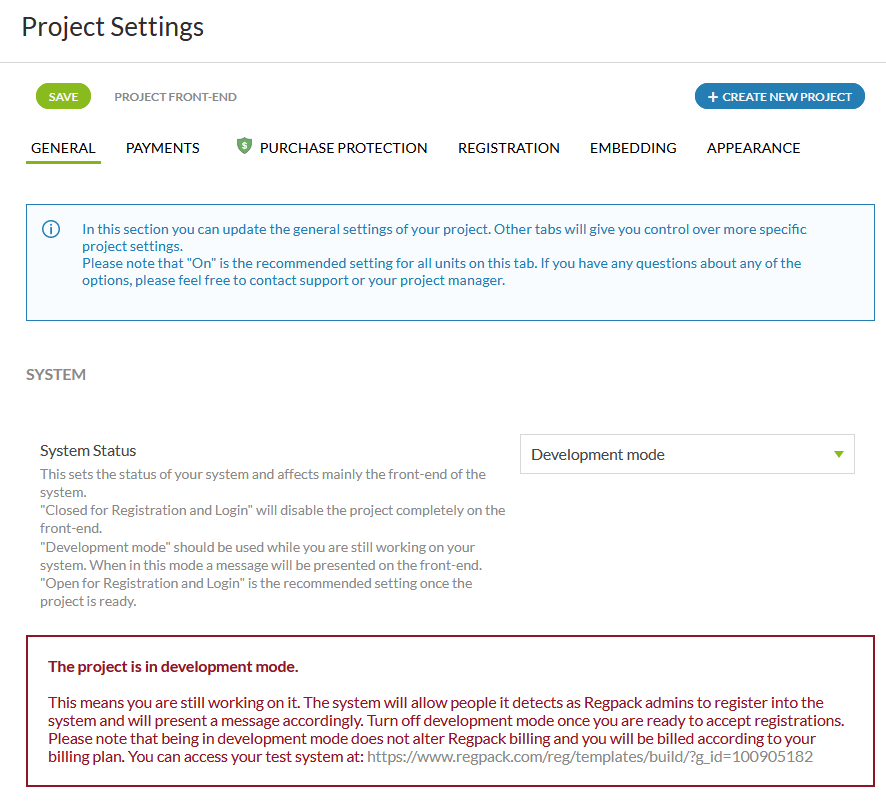Switch to the General tab
The image size is (886, 801).
point(63,148)
